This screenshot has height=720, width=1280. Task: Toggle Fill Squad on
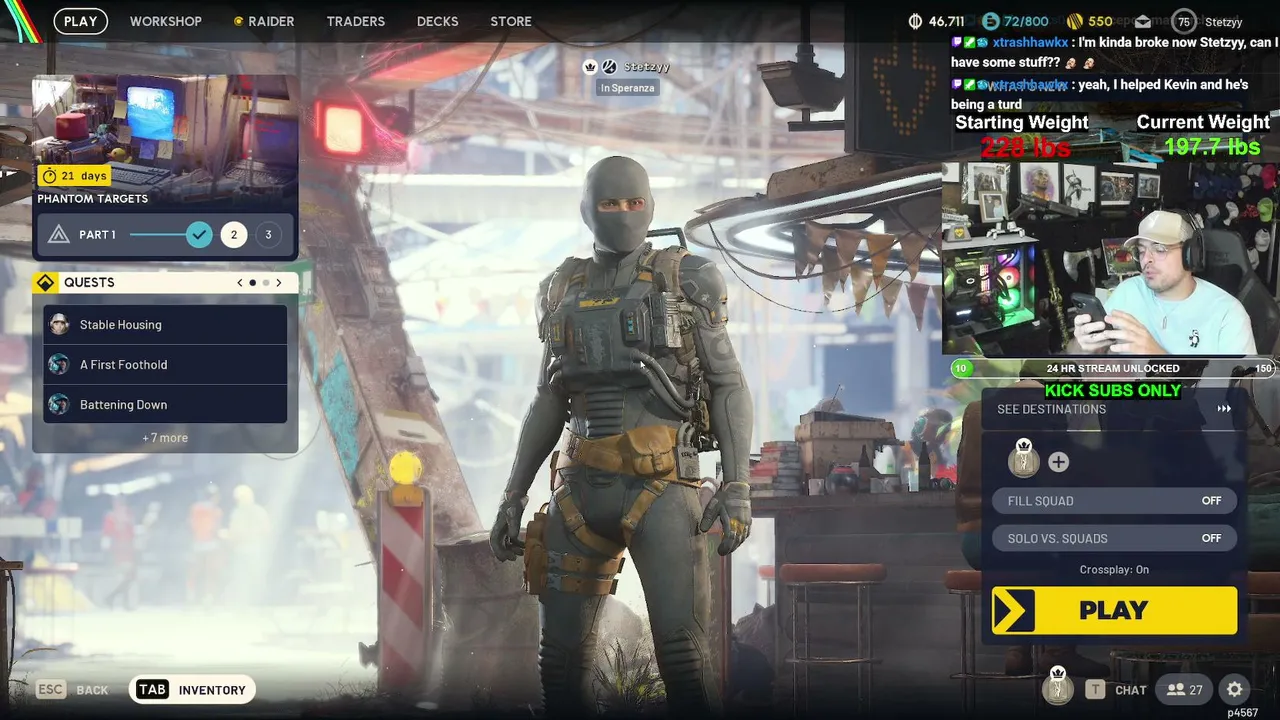click(1114, 501)
